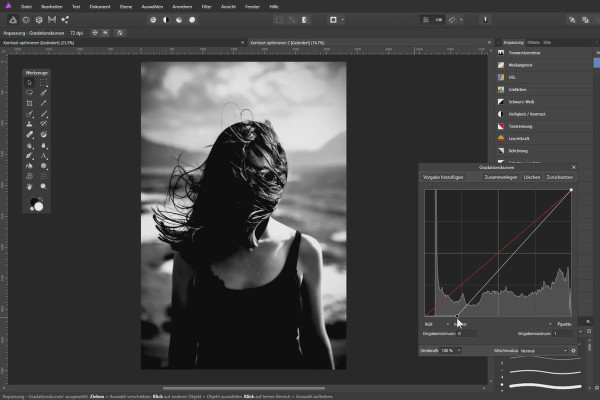Click the Eingabemaximum value field

pyautogui.click(x=563, y=333)
